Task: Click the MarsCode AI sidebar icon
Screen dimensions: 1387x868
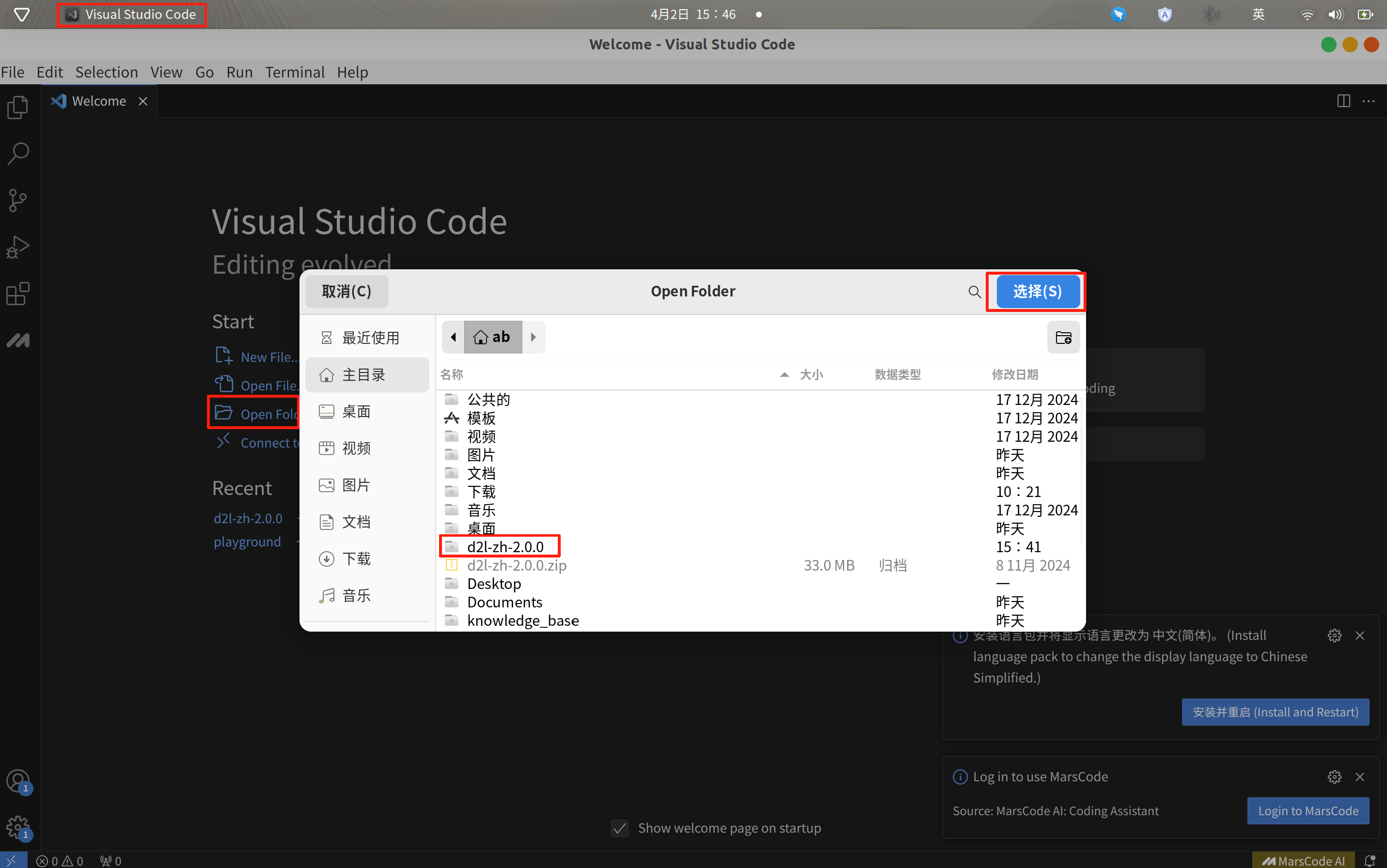Action: point(17,340)
